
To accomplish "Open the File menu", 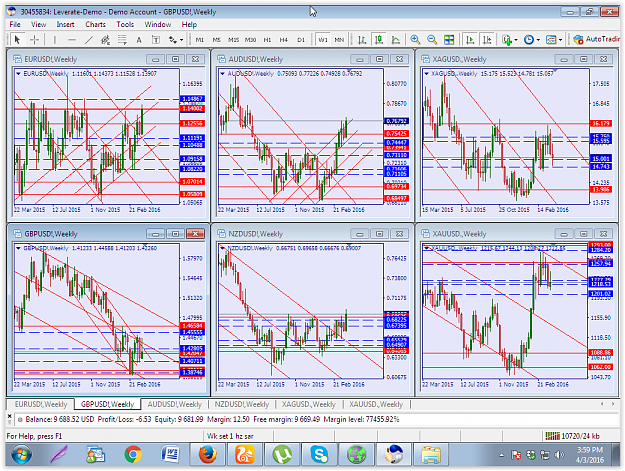I will 15,24.
